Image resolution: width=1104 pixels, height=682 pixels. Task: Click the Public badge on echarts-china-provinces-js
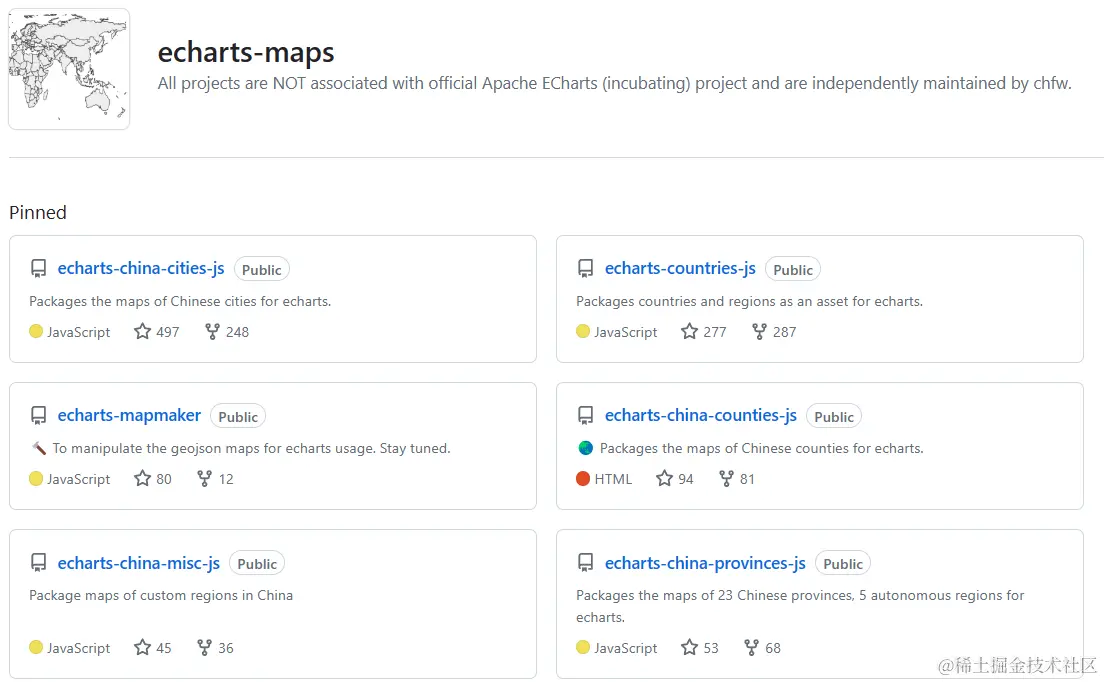point(843,564)
